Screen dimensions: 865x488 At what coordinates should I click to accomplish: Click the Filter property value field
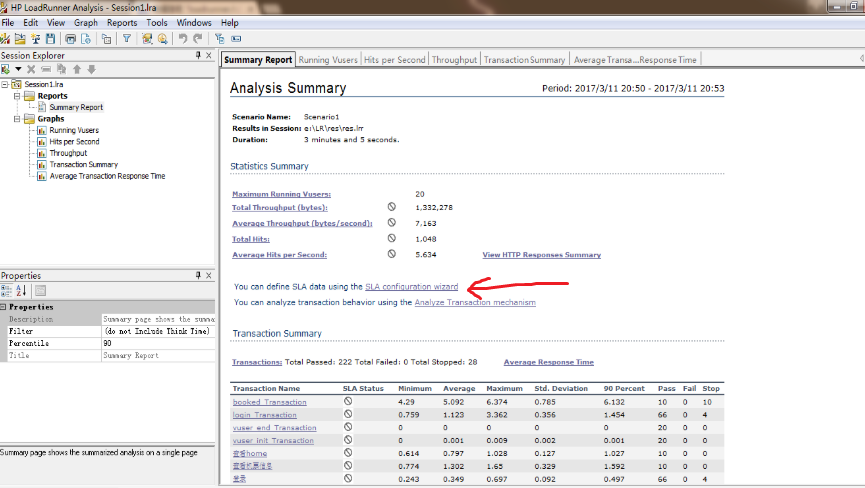[158, 331]
